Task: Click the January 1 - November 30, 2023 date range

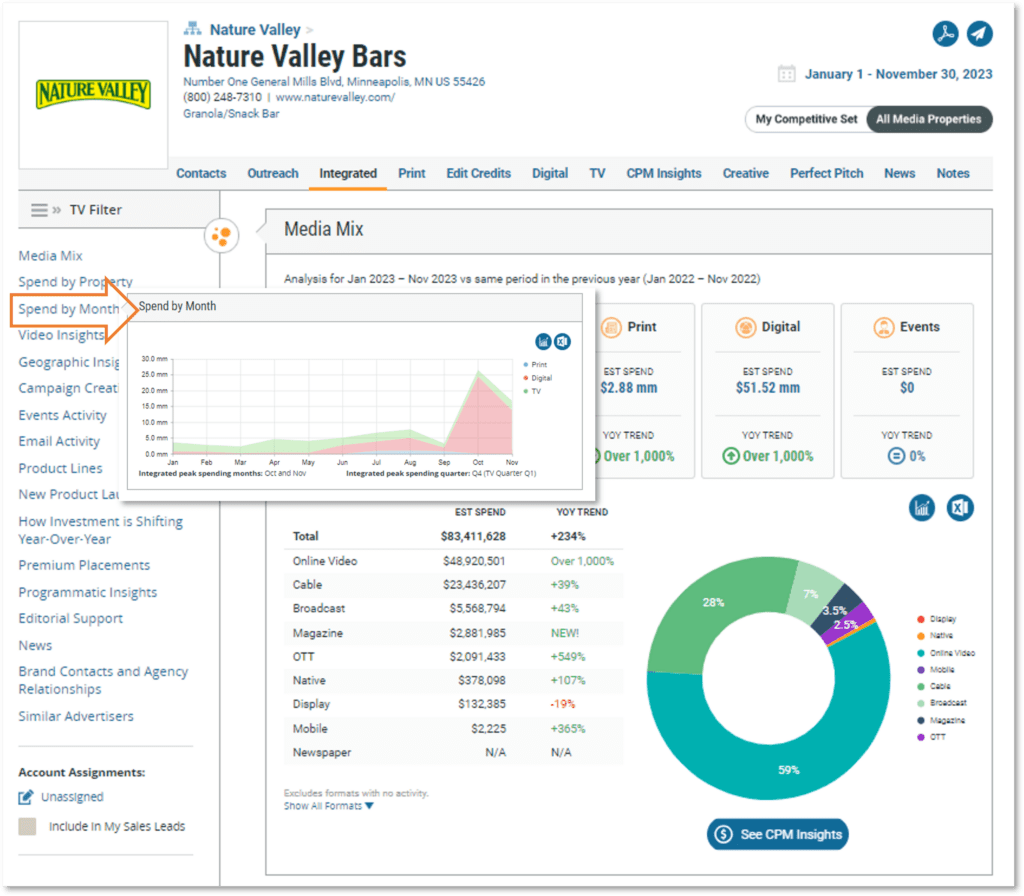Action: [898, 74]
